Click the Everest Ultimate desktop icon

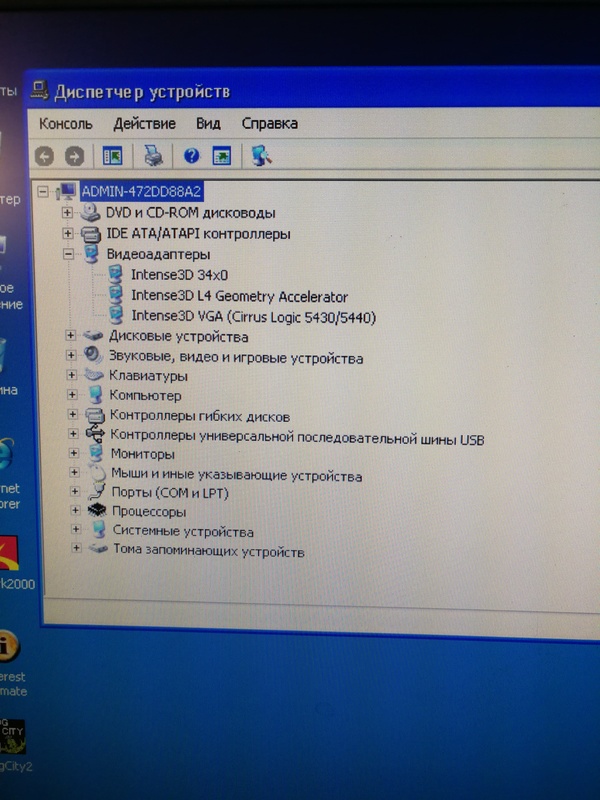(9, 645)
